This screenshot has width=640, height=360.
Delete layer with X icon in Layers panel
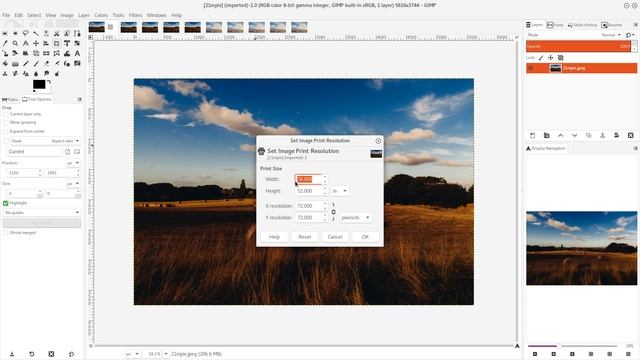631,136
